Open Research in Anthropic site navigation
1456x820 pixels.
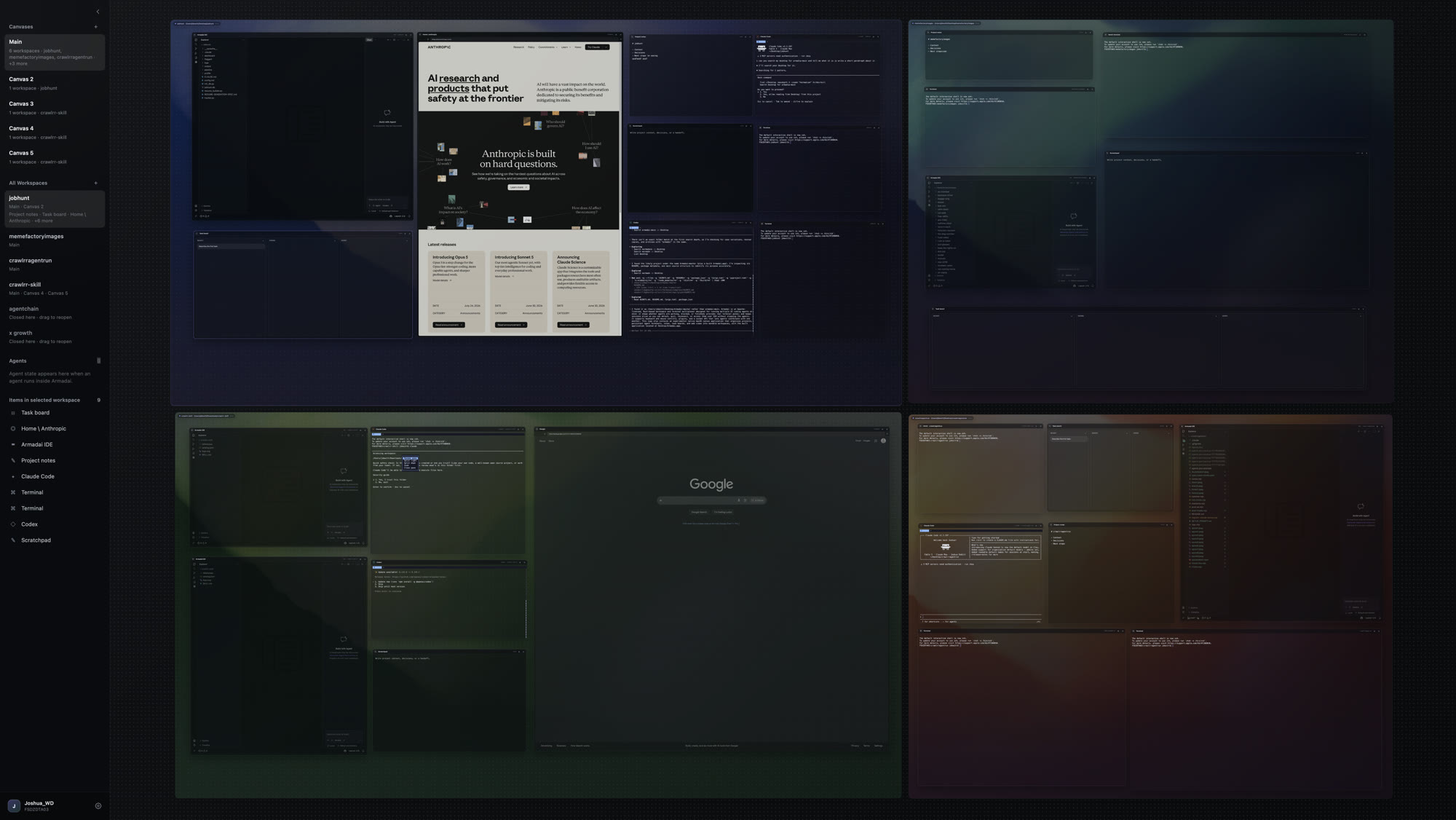click(x=518, y=47)
